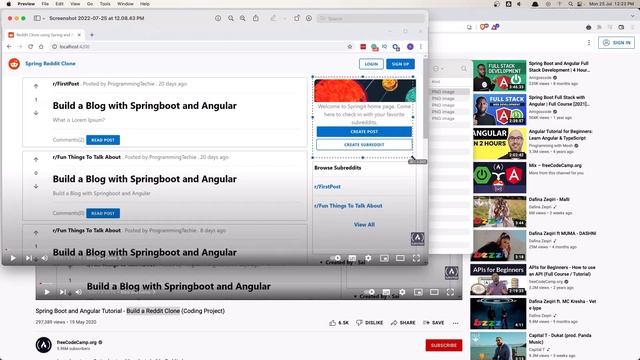This screenshot has height=360, width=640.
Task: Toggle the Preview sidebar button
Action: (x=37, y=18)
